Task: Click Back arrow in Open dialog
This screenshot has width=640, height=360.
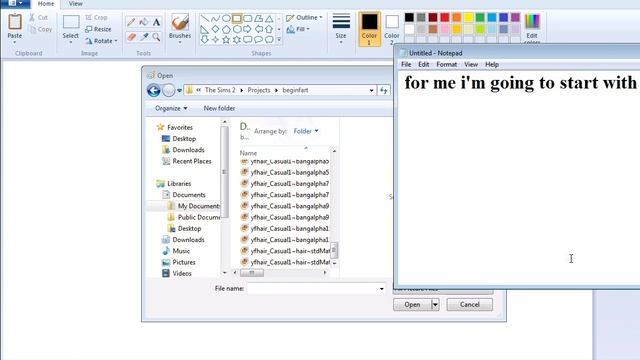Action: tap(154, 90)
